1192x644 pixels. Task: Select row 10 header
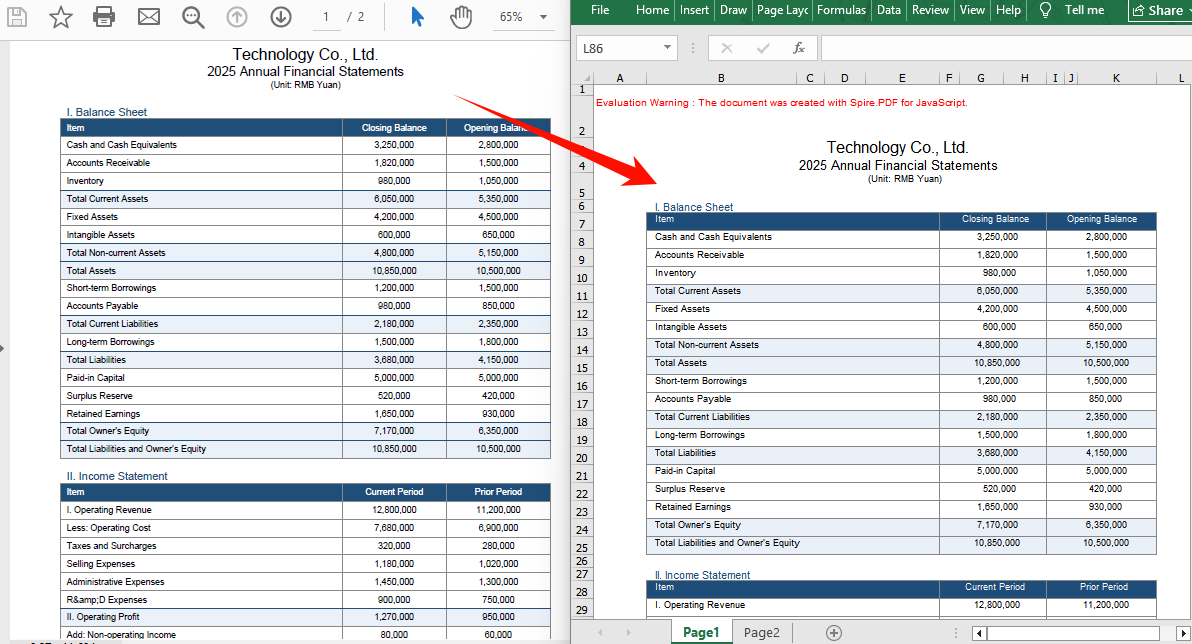(582, 278)
